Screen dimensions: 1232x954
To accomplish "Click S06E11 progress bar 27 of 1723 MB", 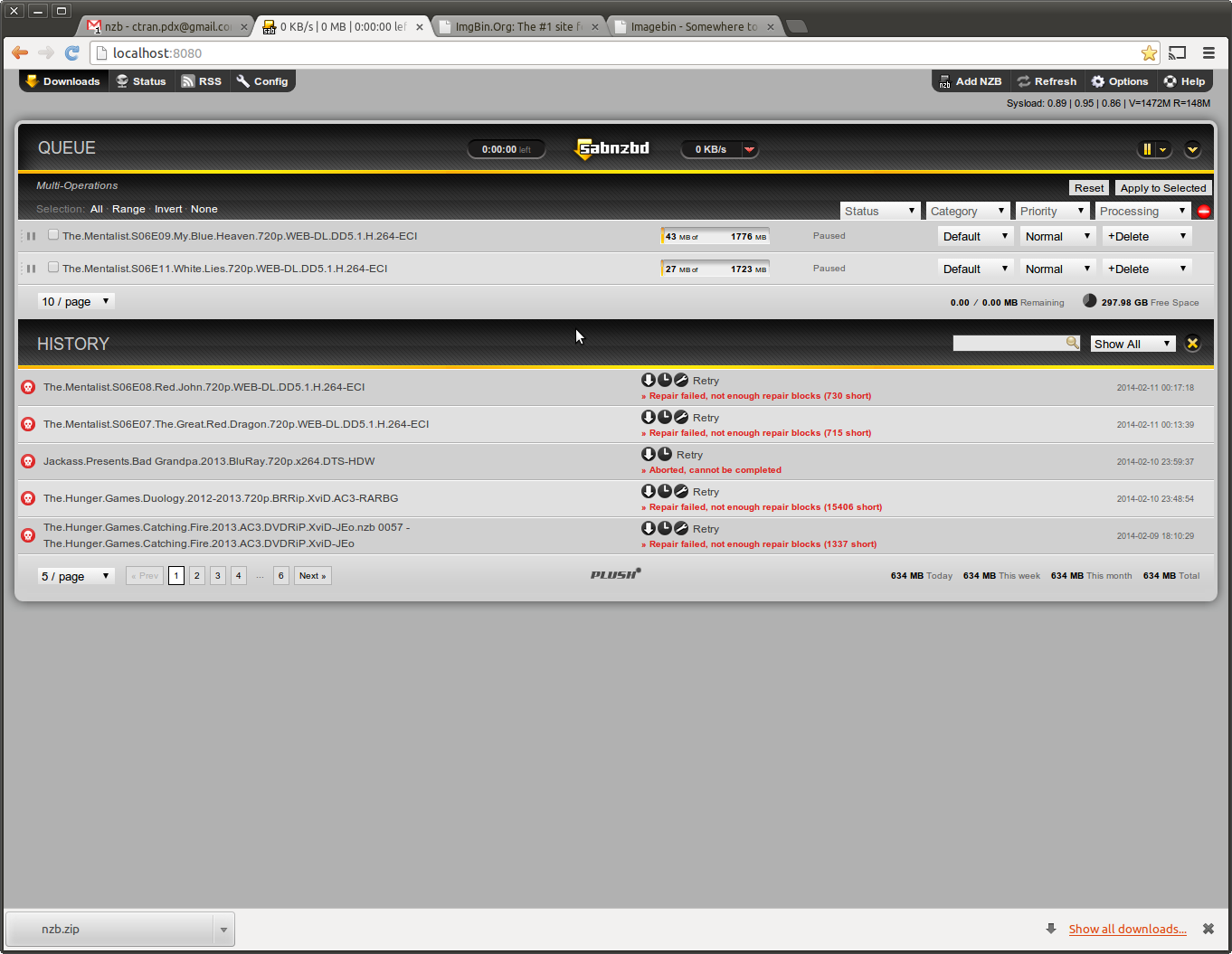I will [x=716, y=269].
